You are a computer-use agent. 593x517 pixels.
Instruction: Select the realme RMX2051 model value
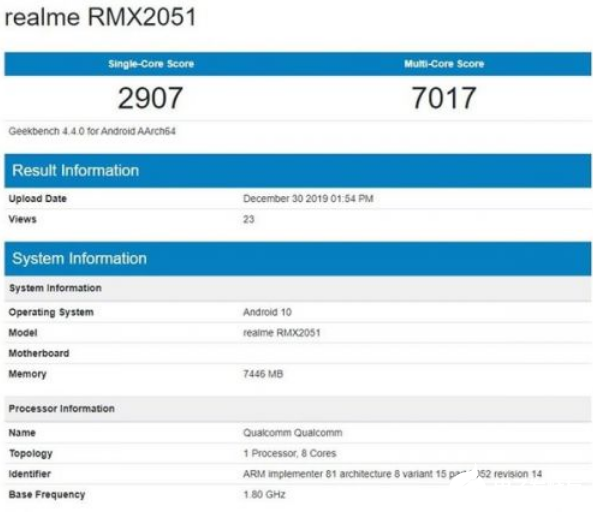point(282,333)
